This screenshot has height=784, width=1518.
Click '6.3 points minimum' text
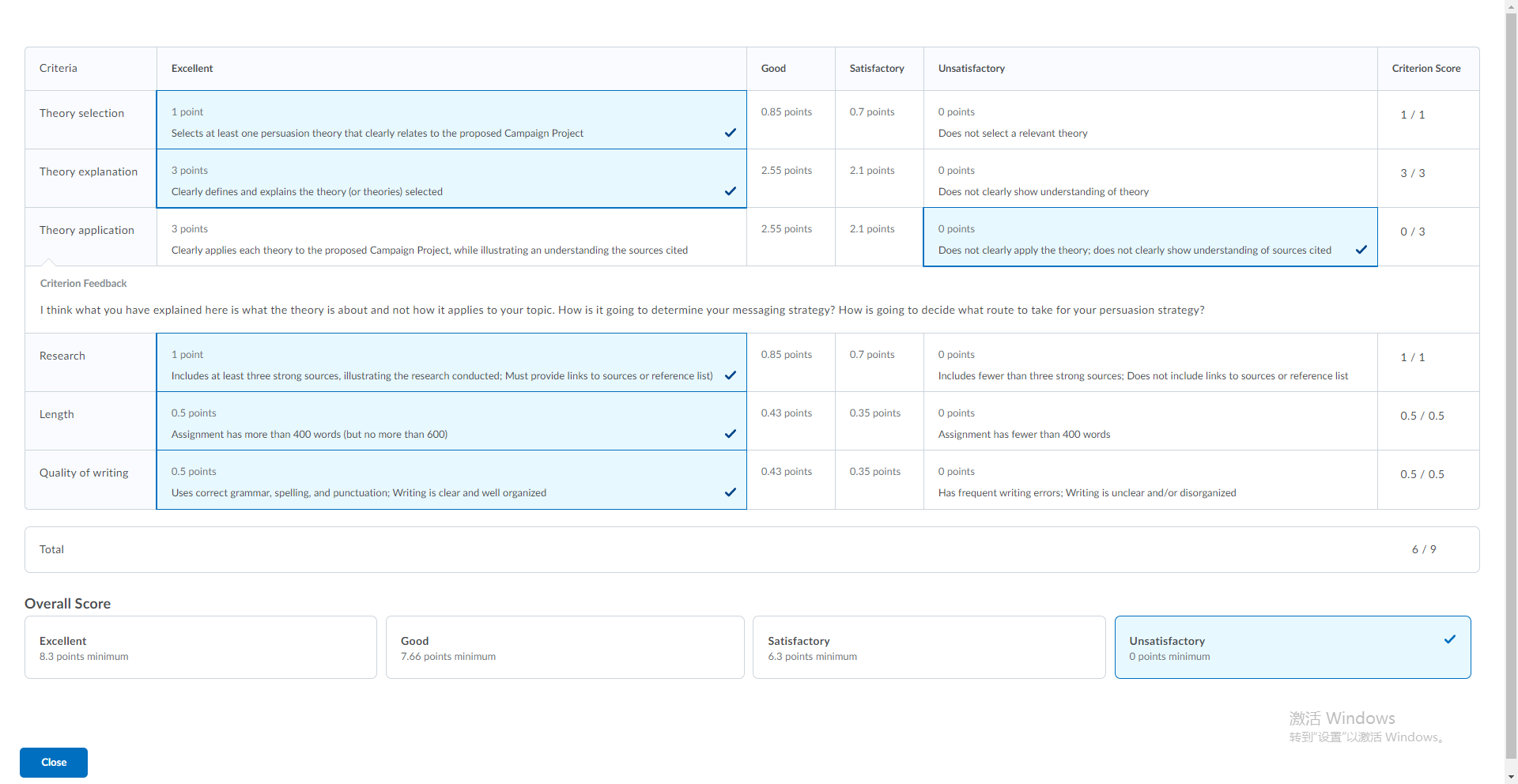tap(812, 656)
